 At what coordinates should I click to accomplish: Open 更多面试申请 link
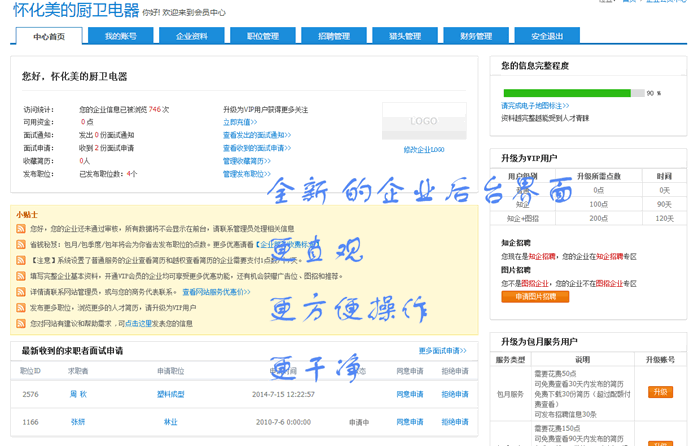pos(443,351)
